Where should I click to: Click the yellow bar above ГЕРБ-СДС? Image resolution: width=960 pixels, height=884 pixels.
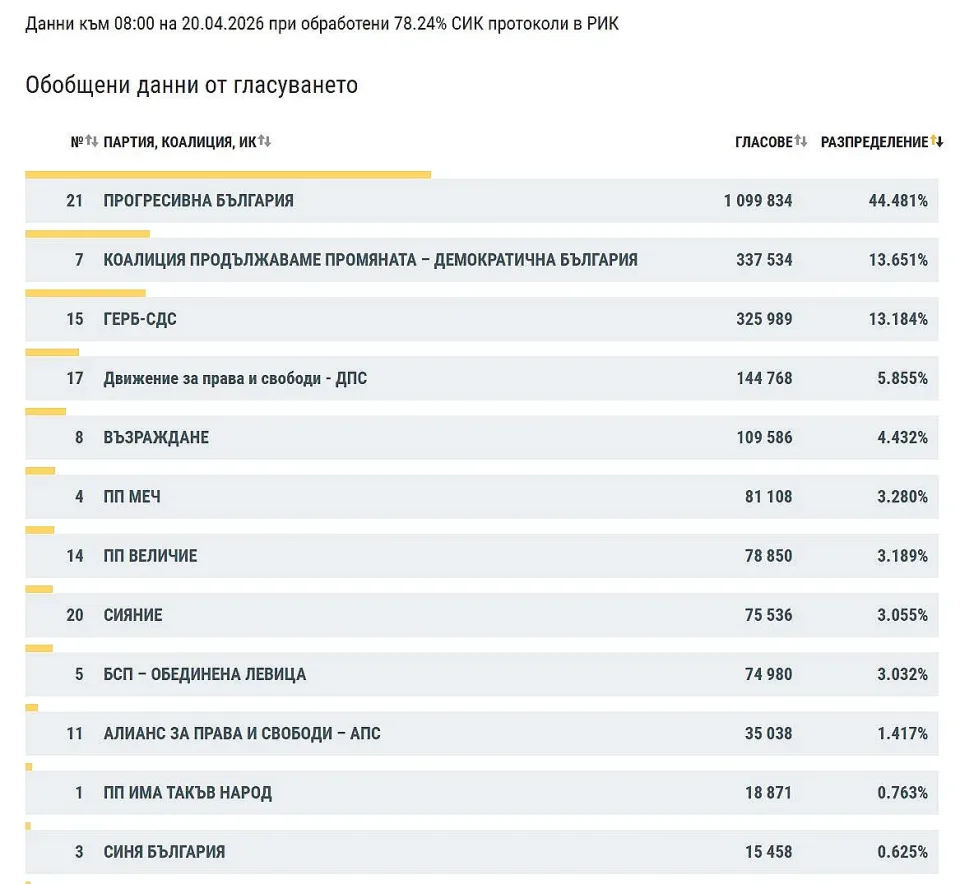tap(85, 293)
